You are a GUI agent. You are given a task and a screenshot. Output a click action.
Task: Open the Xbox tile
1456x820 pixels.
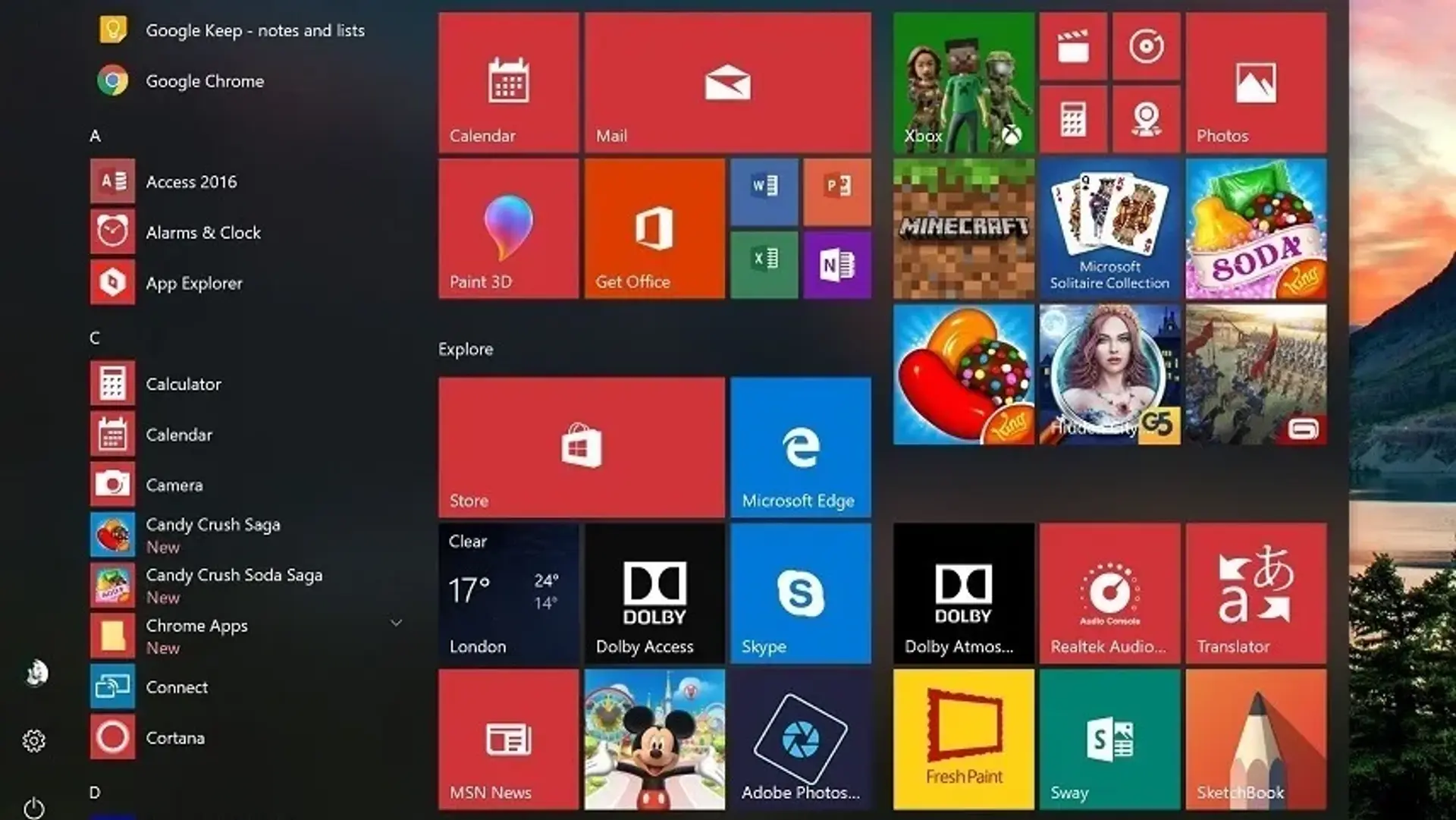pyautogui.click(x=964, y=82)
